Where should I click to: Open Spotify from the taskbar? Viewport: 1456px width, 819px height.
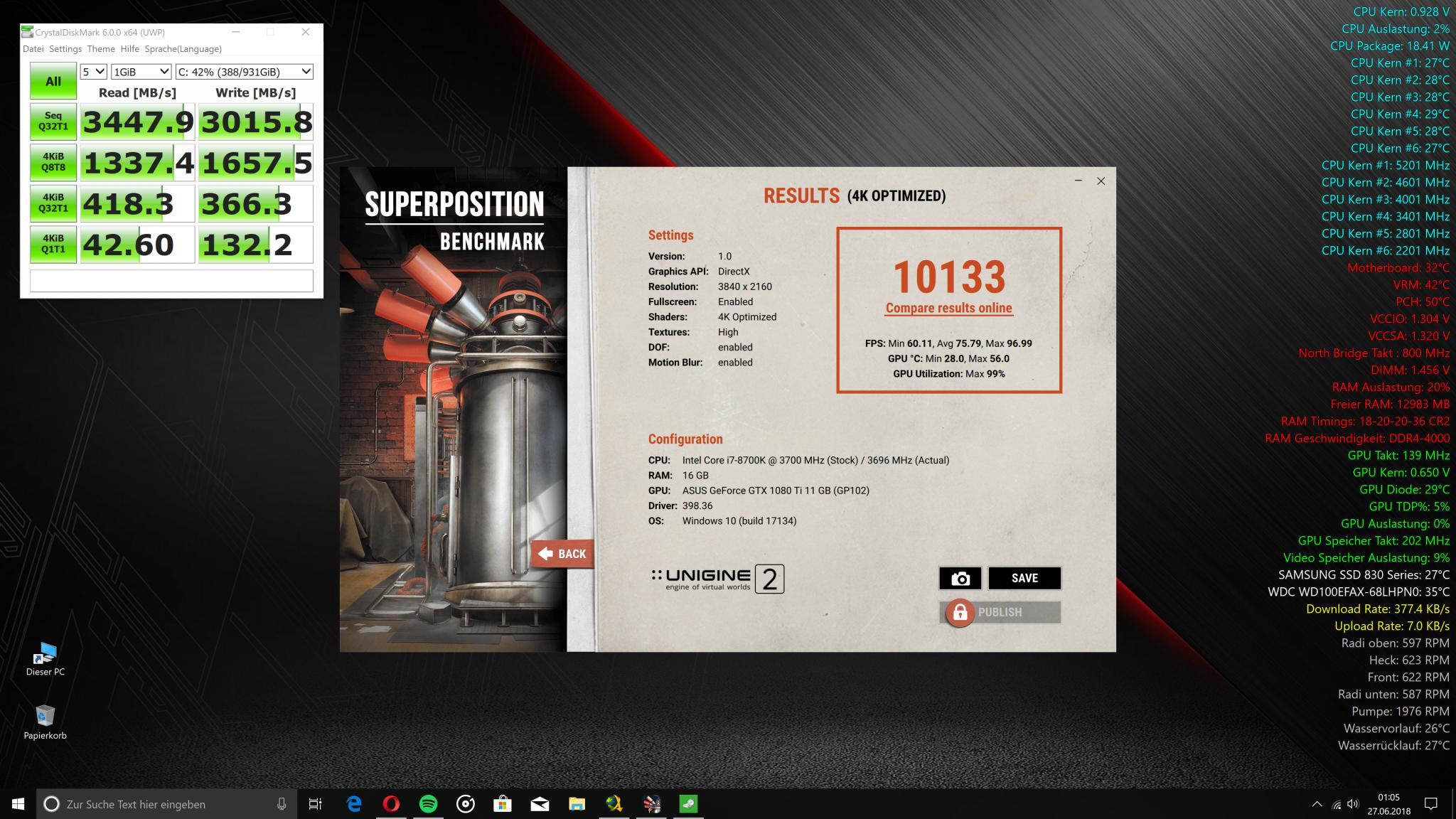tap(429, 804)
